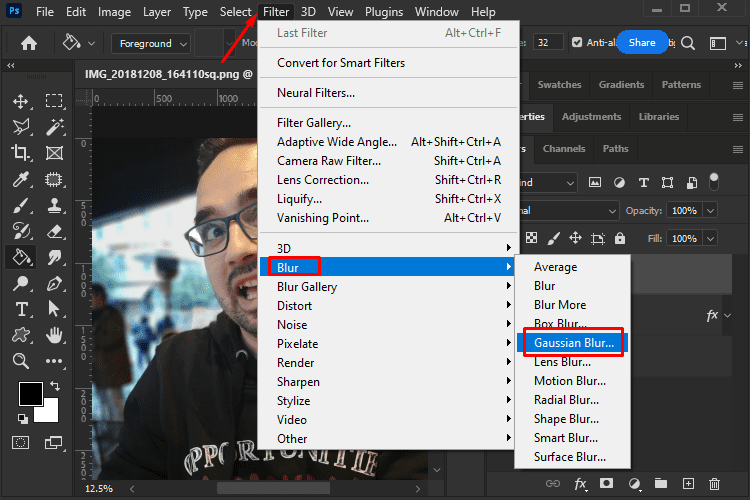Open Camera Raw Filter
Viewport: 750px width, 500px height.
coord(388,161)
